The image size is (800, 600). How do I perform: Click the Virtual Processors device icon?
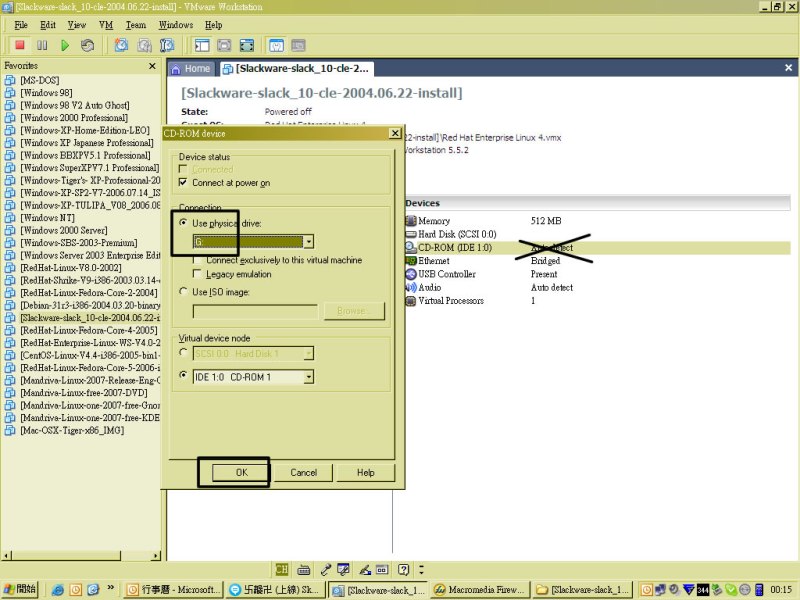[411, 301]
